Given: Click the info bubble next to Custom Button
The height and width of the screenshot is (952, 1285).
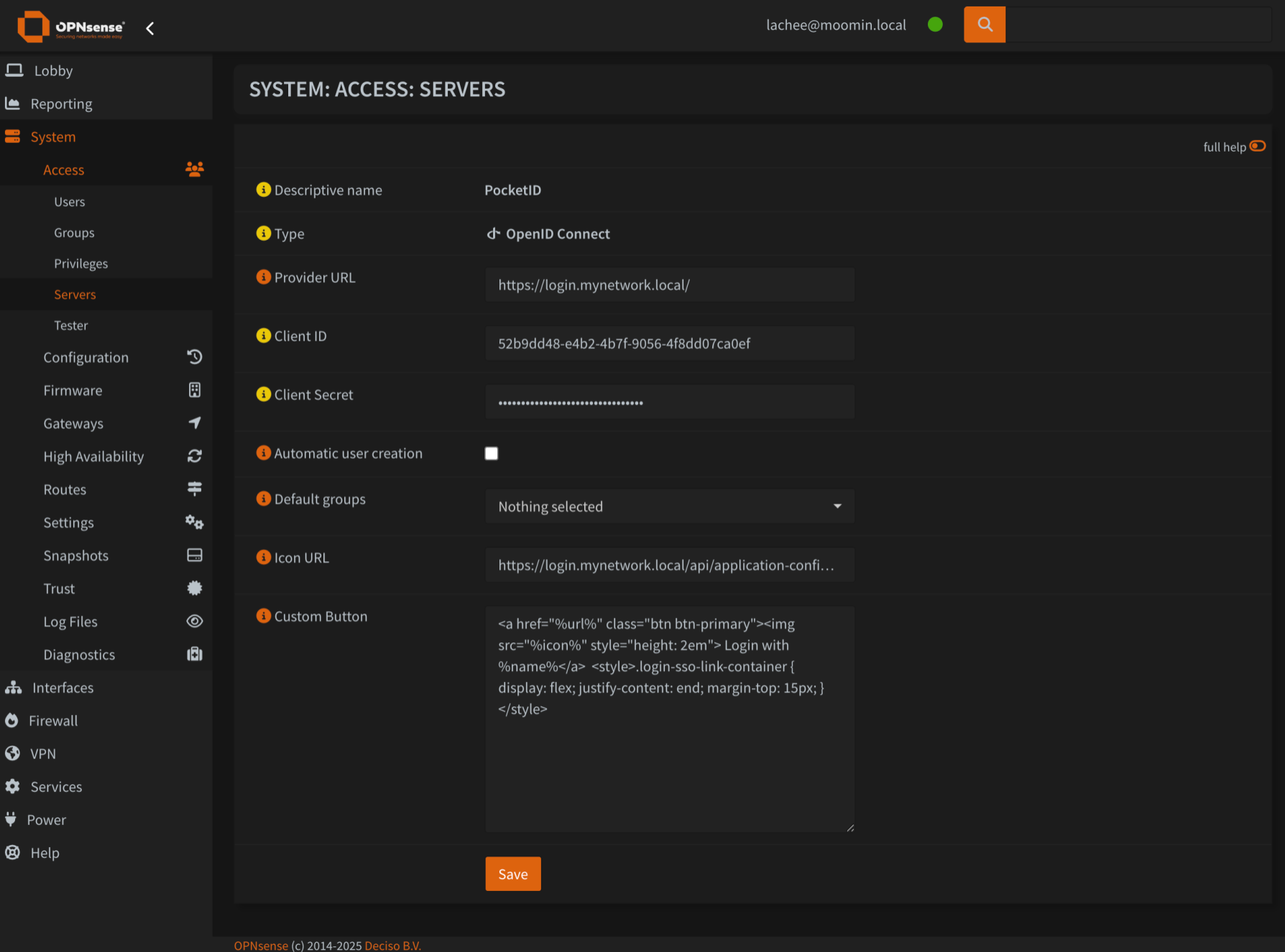Looking at the screenshot, I should 263,616.
